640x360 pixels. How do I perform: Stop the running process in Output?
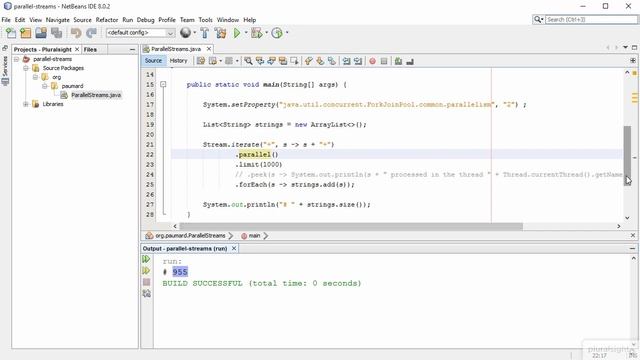click(x=147, y=282)
